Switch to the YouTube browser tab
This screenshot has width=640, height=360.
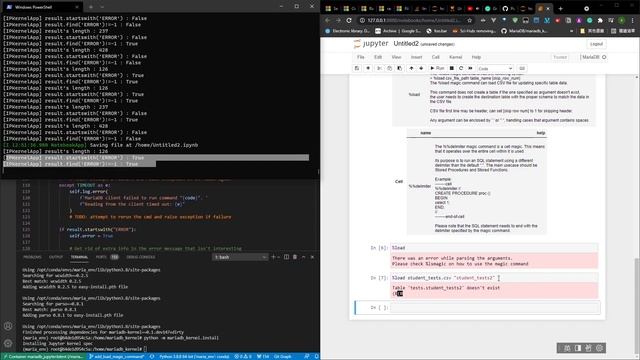[x=473, y=9]
